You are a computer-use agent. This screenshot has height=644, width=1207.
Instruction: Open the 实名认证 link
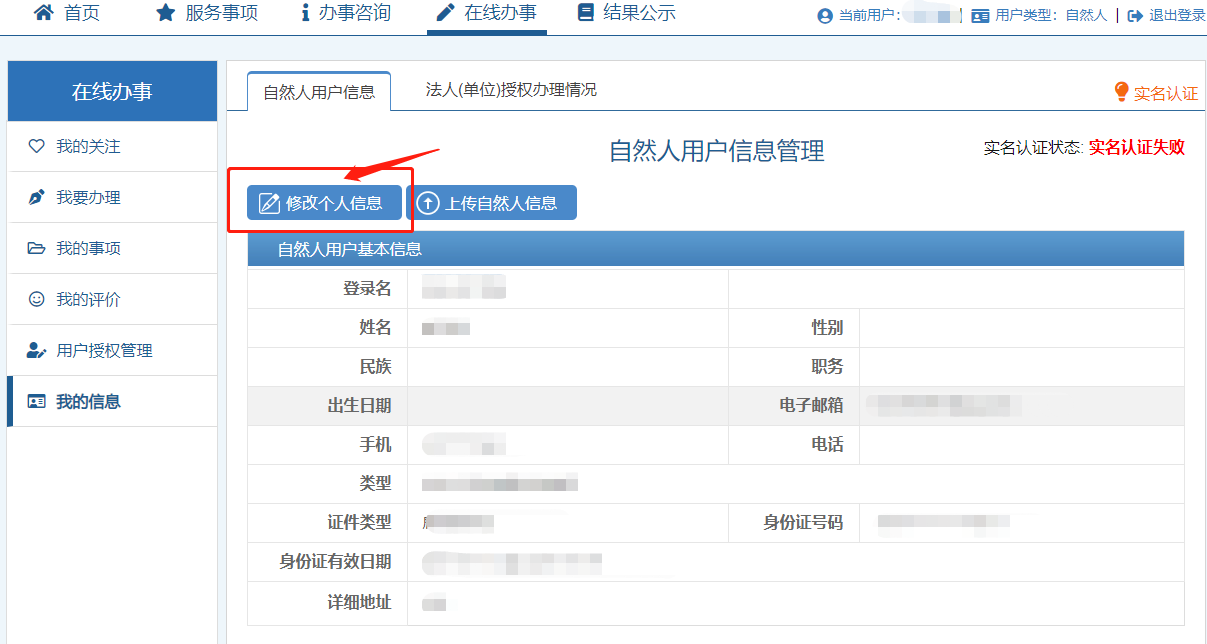tap(1165, 93)
